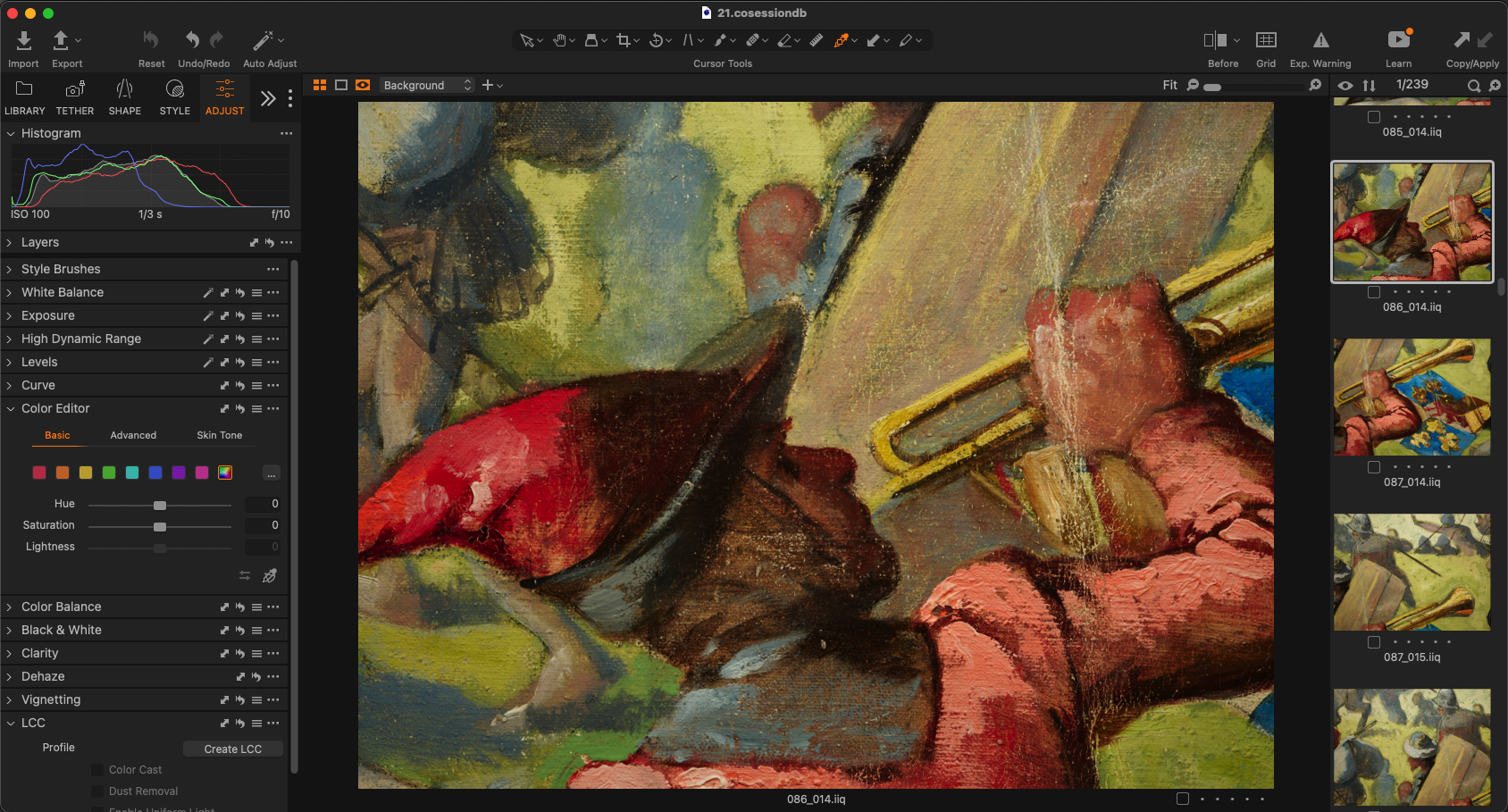This screenshot has height=812, width=1508.
Task: Switch to the Library tool tab
Action: [24, 96]
